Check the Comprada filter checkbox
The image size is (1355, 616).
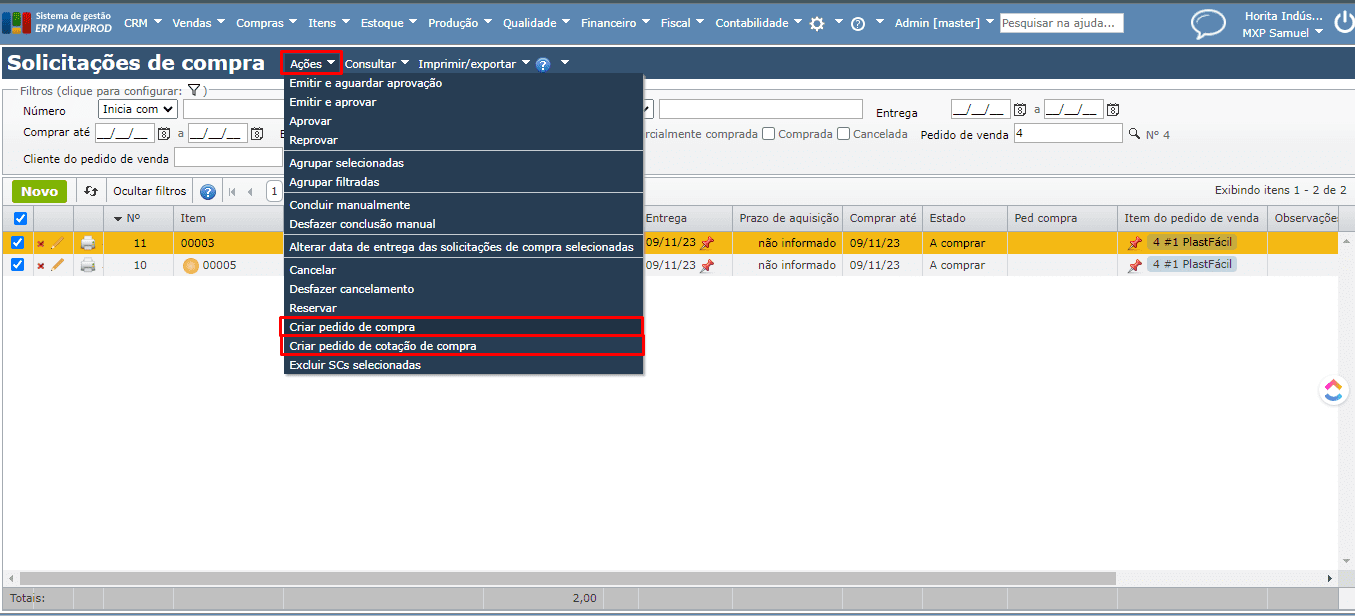tap(768, 134)
